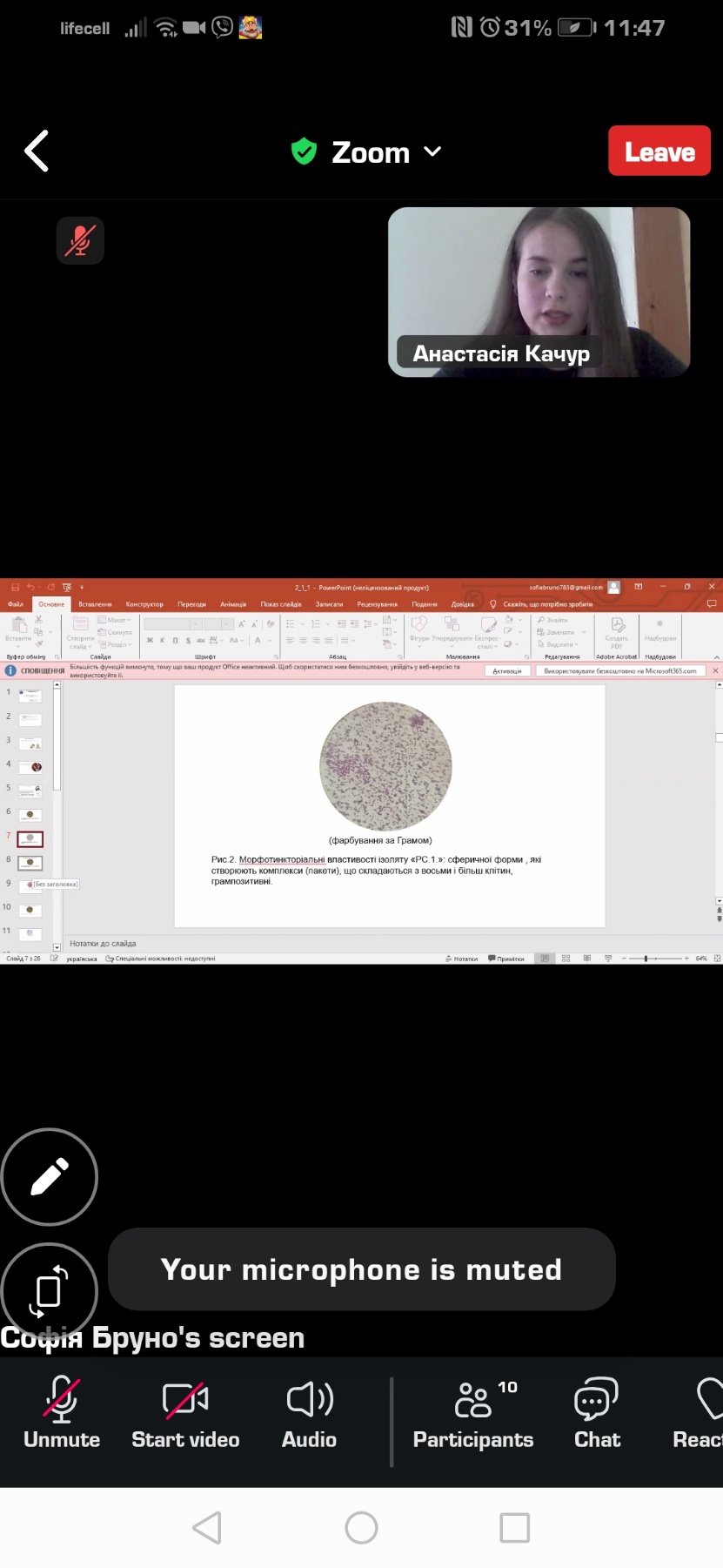Tap the back arrow icon
Viewport: 723px width, 1568px height.
click(x=37, y=151)
